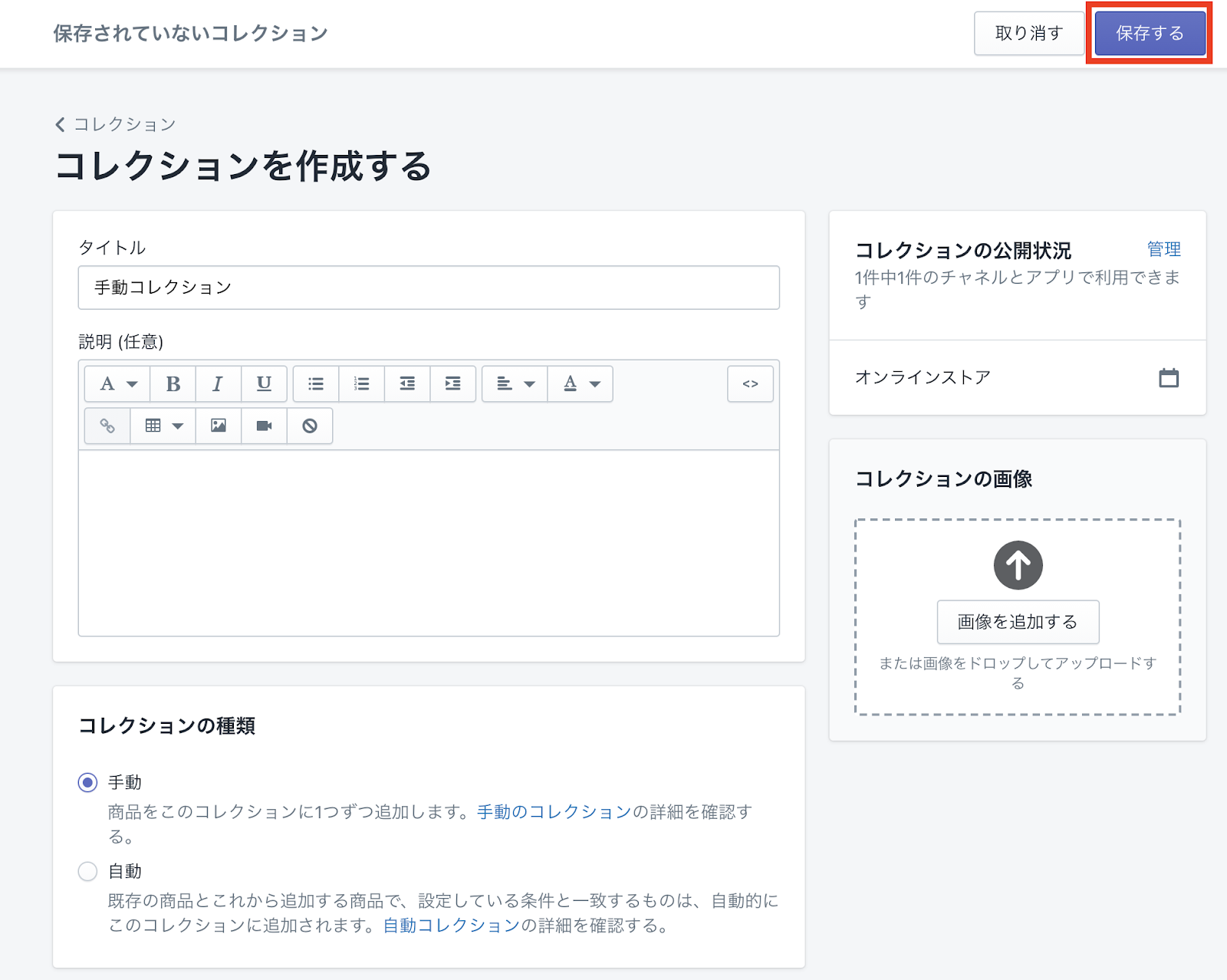Select the 手動 radio button

click(x=87, y=782)
